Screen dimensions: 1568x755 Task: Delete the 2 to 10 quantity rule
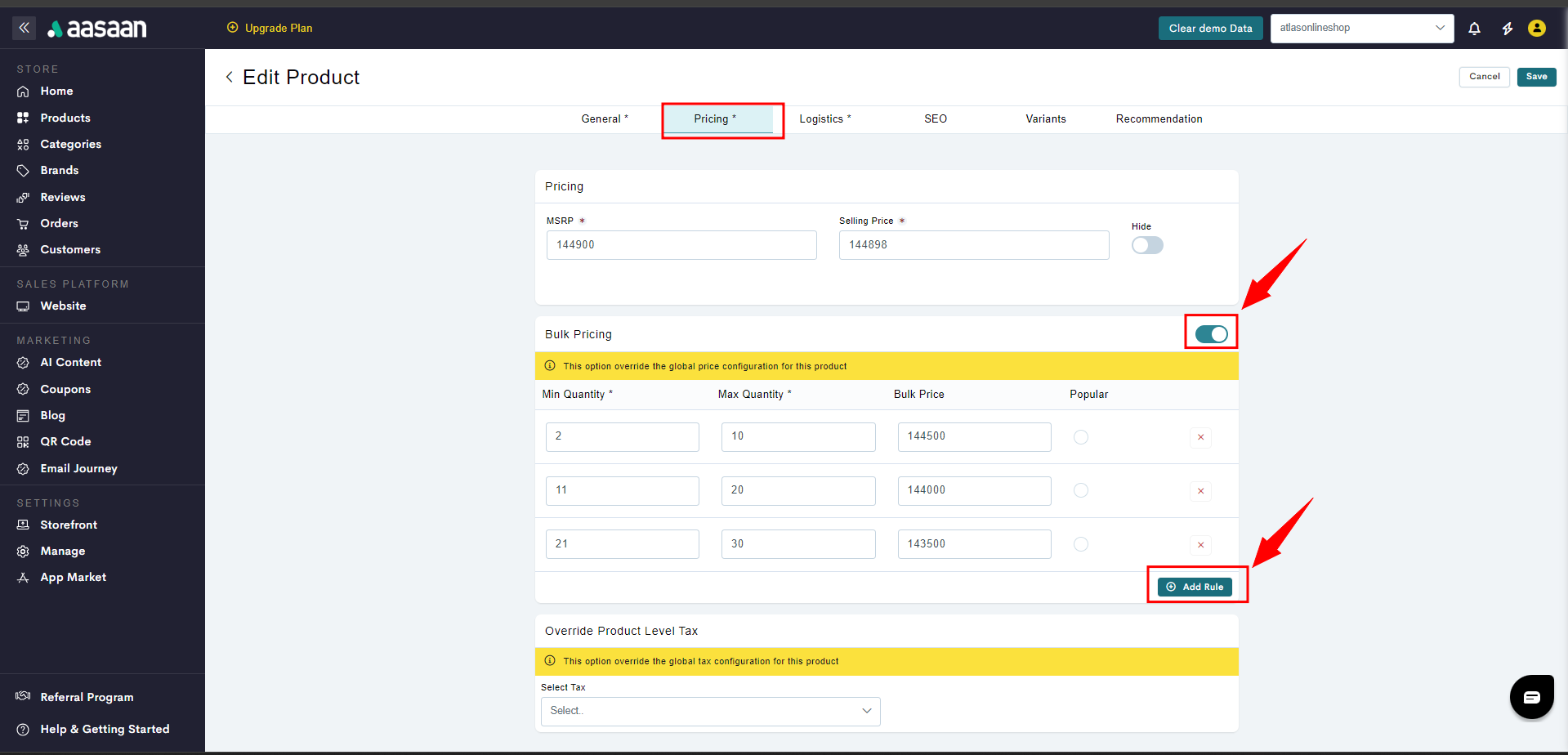pos(1200,437)
